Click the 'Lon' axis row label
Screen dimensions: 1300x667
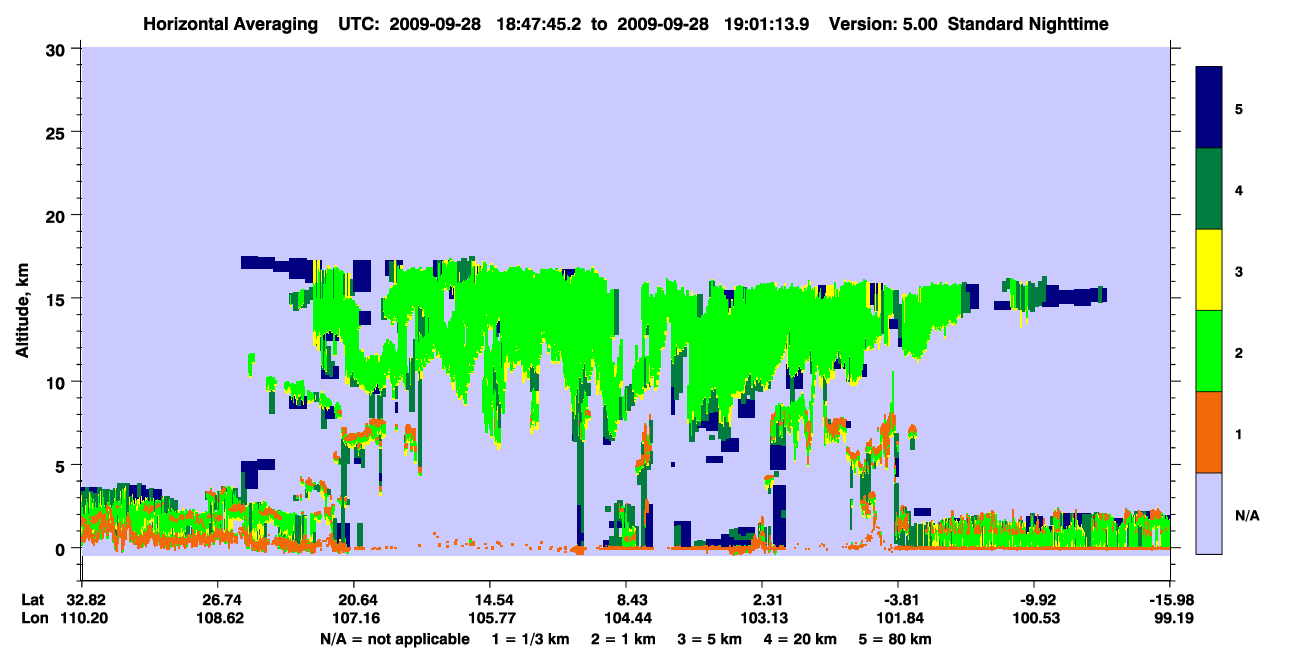[34, 618]
